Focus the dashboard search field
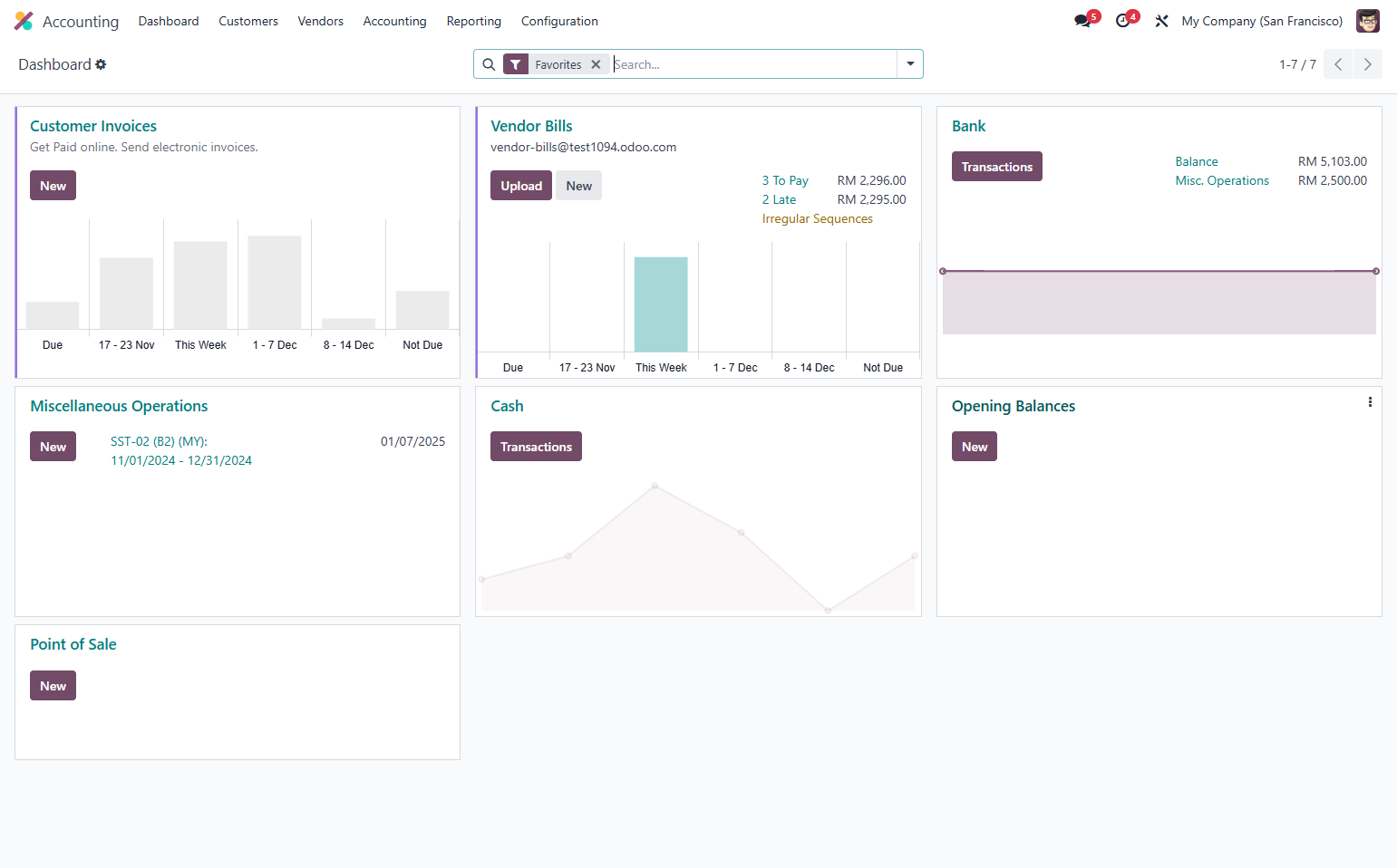Viewport: 1397px width, 868px height. [753, 64]
